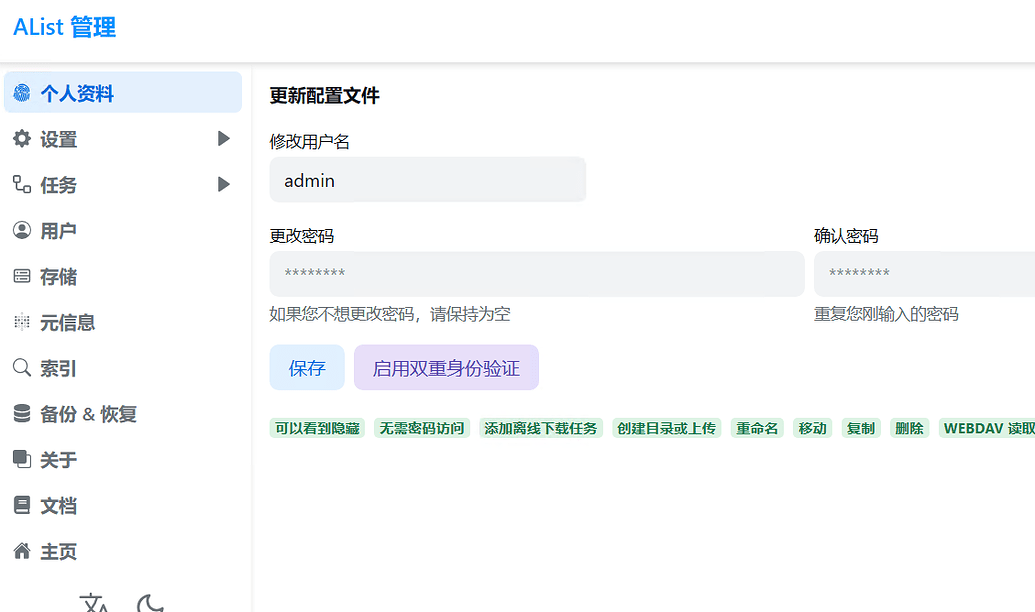Select the 个人资料 sidebar entry
The width and height of the screenshot is (1035, 612).
[x=74, y=91]
